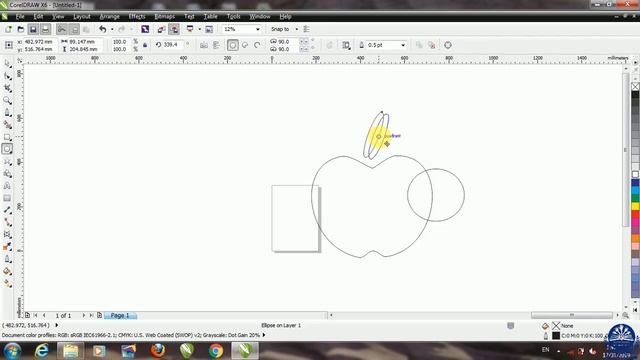Image resolution: width=640 pixels, height=360 pixels.
Task: Select the Color Eyedropper tool
Action: pos(7,247)
